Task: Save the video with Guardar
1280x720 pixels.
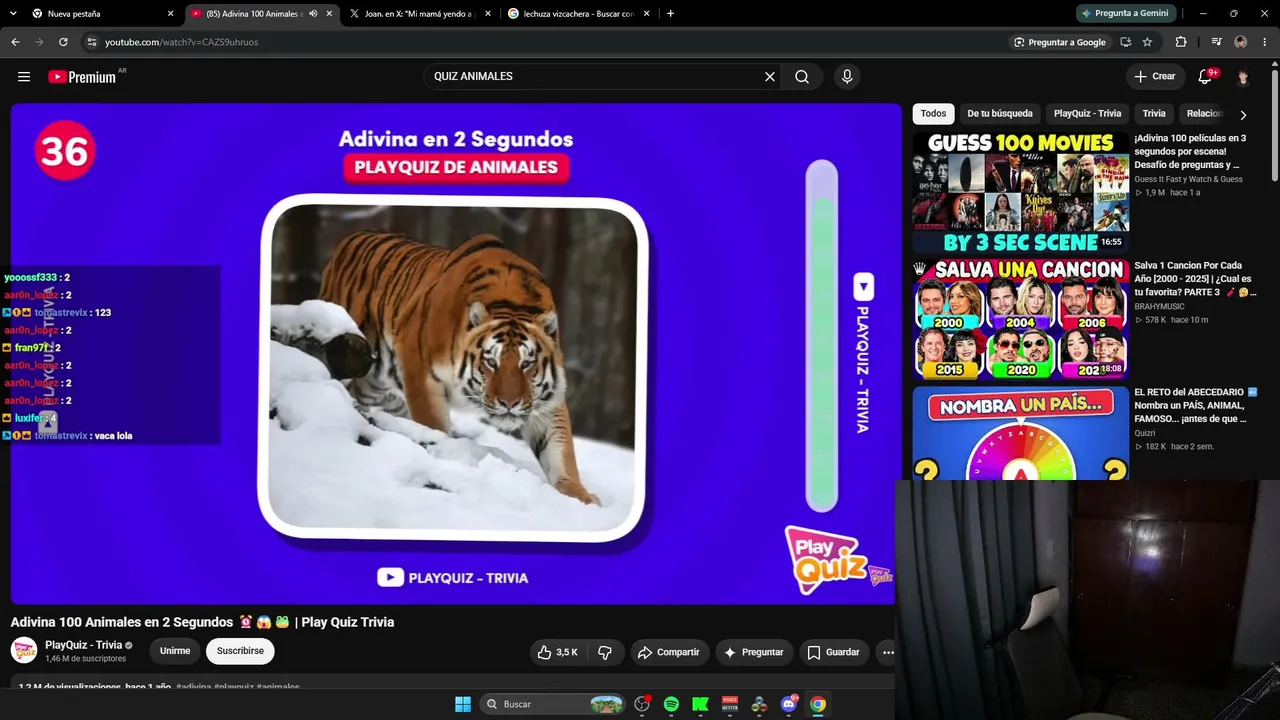Action: point(834,652)
